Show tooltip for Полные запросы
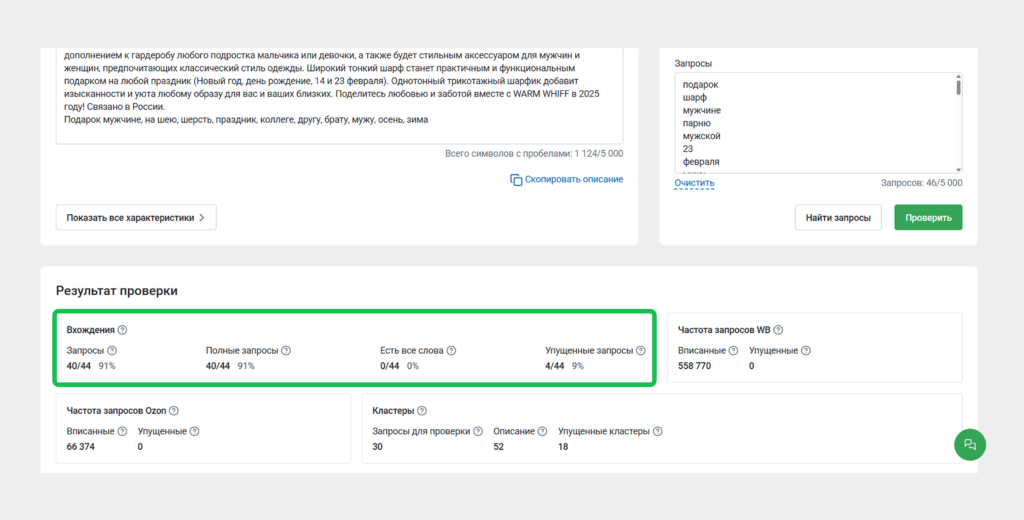Viewport: 1024px width, 520px height. click(286, 351)
